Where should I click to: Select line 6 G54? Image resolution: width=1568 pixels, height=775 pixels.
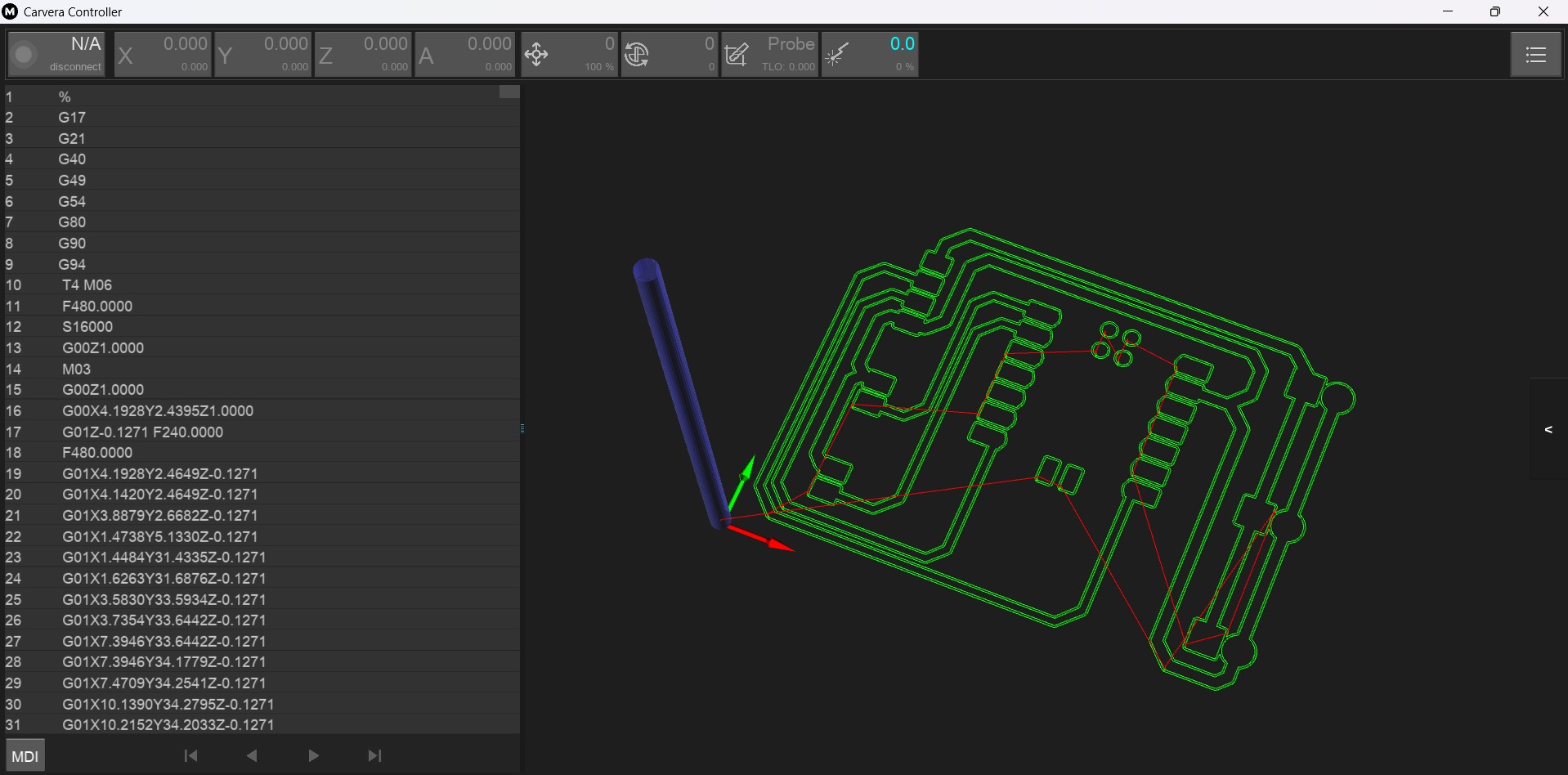click(262, 201)
